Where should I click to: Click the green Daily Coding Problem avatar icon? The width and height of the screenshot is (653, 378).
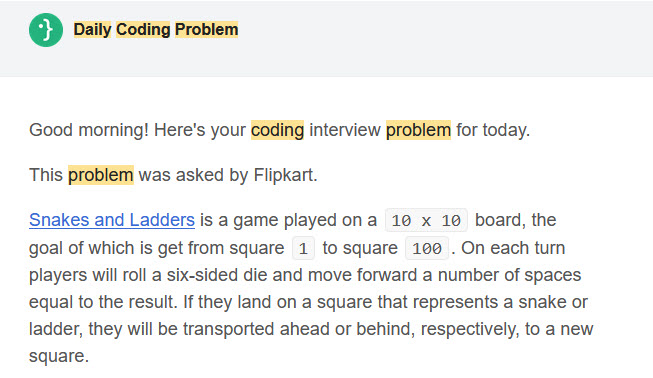tap(46, 30)
